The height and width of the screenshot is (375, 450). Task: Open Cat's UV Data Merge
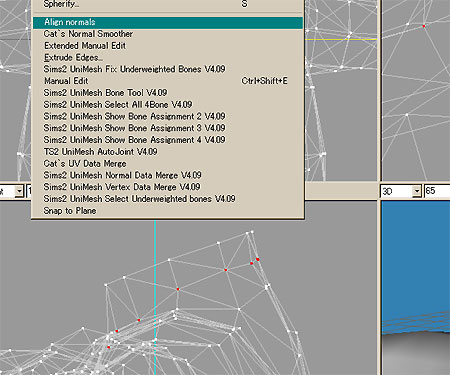pos(168,164)
